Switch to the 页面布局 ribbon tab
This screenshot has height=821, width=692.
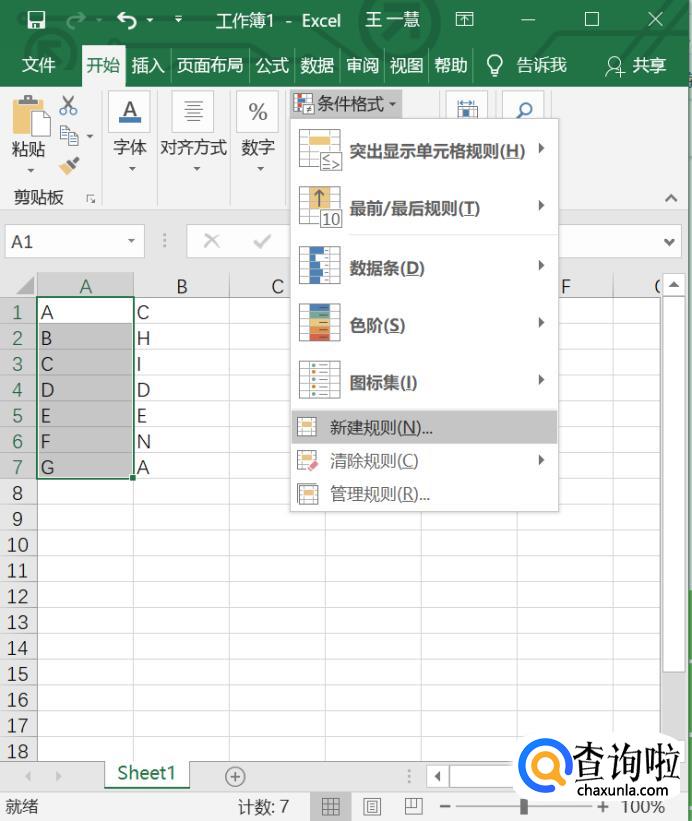[210, 65]
